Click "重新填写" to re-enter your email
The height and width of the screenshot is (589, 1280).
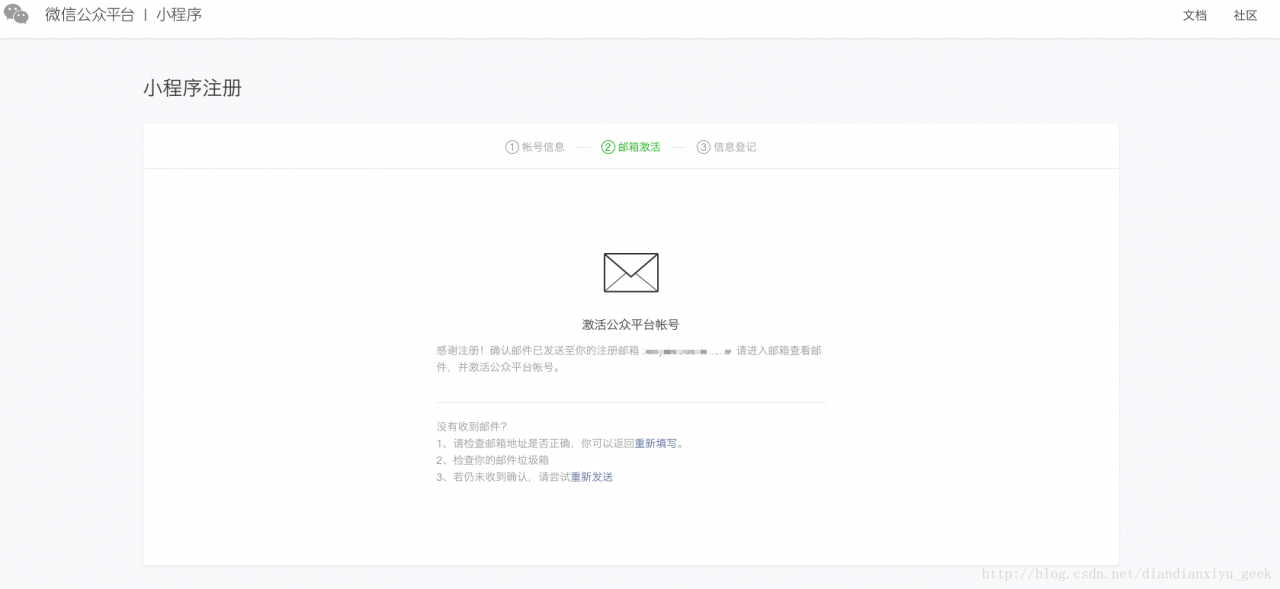(656, 442)
